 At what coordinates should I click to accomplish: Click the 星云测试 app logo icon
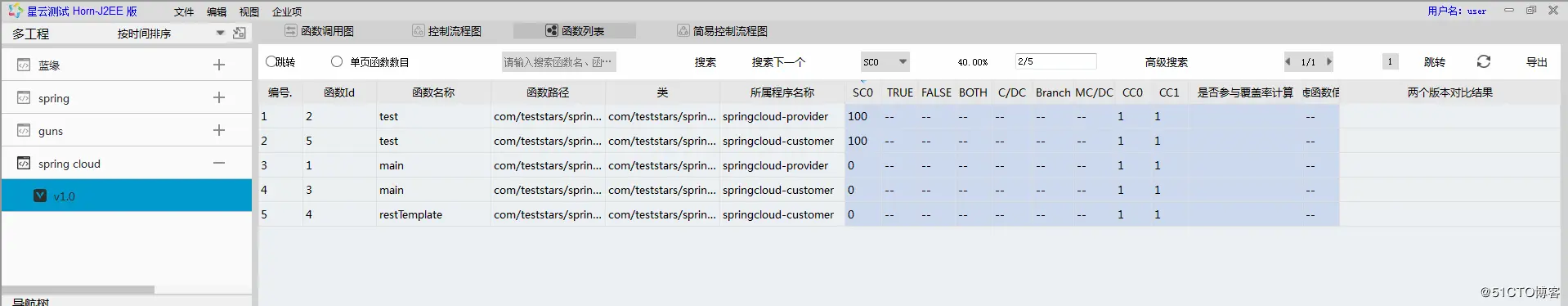pos(15,11)
